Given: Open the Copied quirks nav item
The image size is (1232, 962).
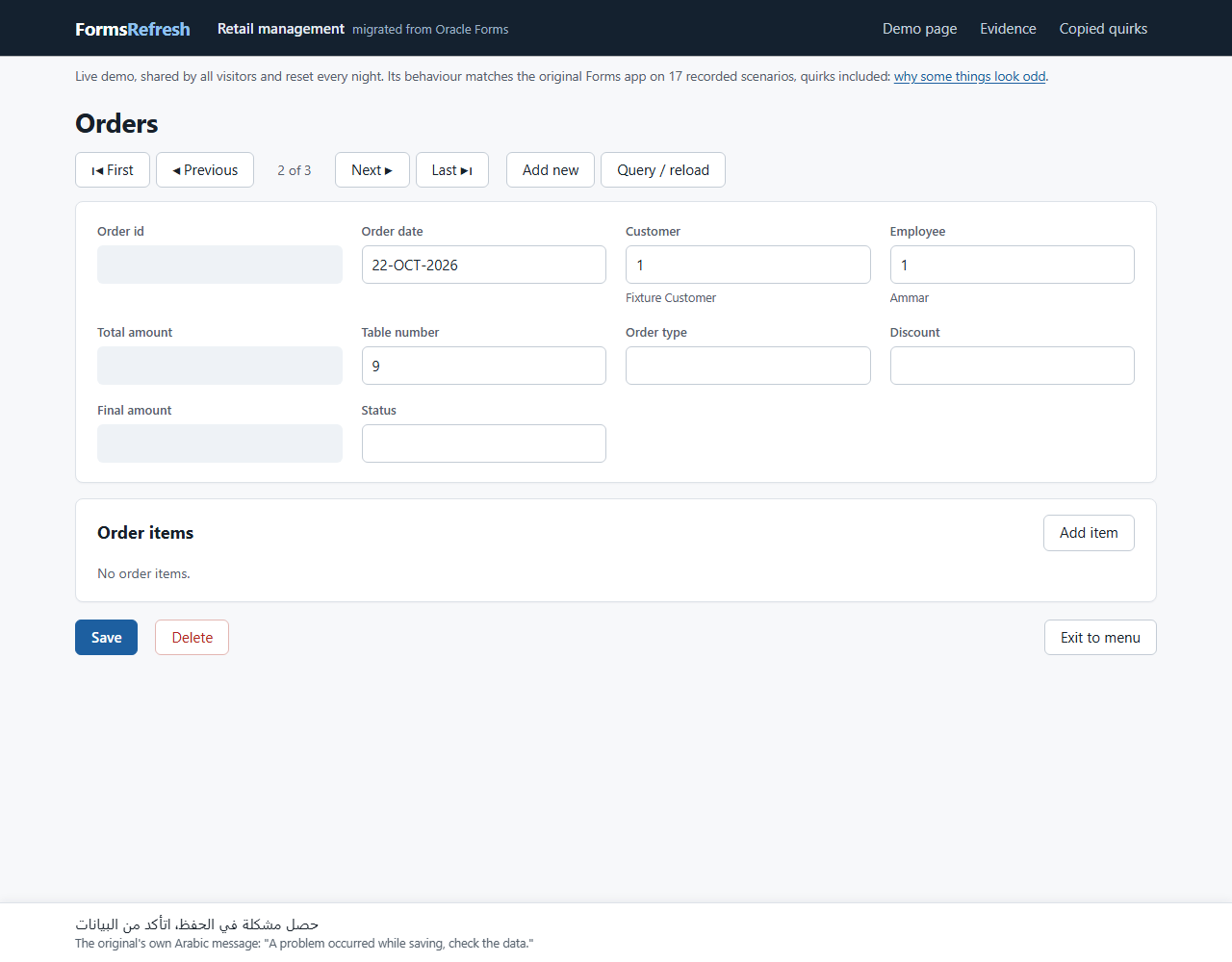Looking at the screenshot, I should coord(1103,29).
